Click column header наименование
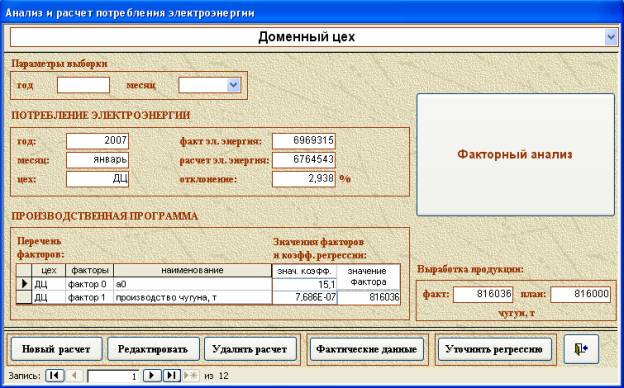The width and height of the screenshot is (624, 388). point(192,271)
